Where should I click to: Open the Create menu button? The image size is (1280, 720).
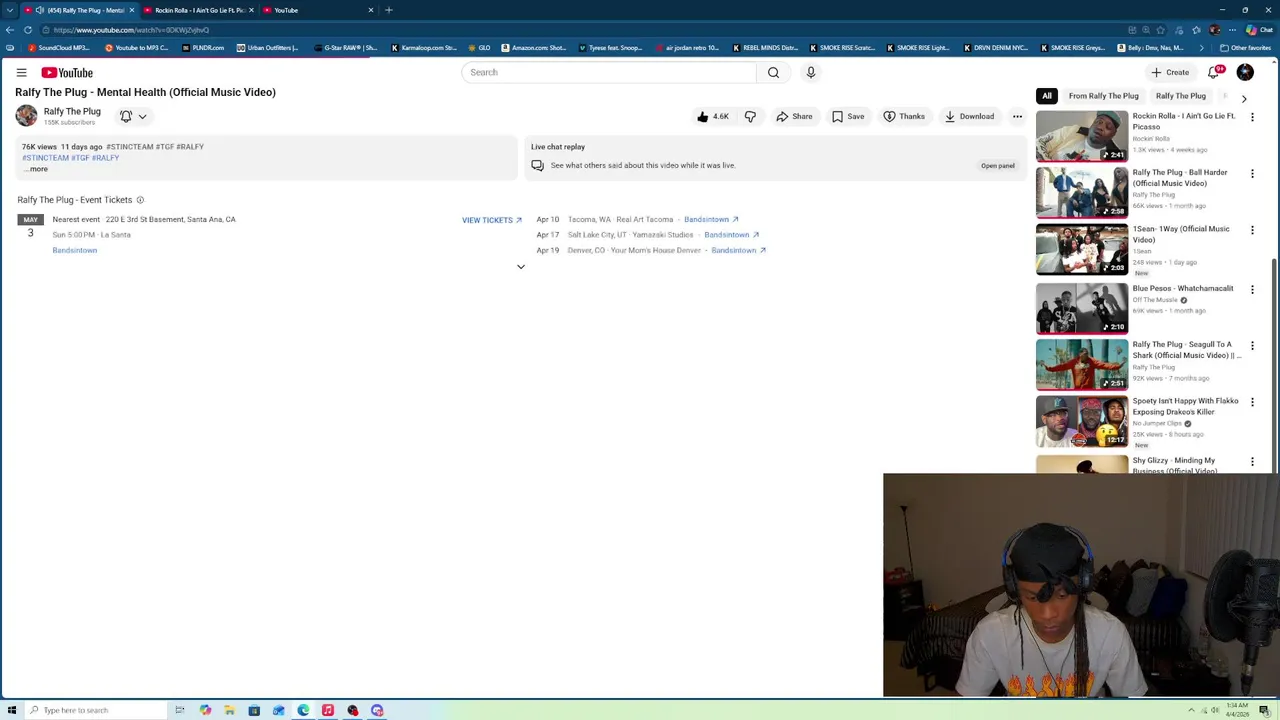pyautogui.click(x=1170, y=72)
